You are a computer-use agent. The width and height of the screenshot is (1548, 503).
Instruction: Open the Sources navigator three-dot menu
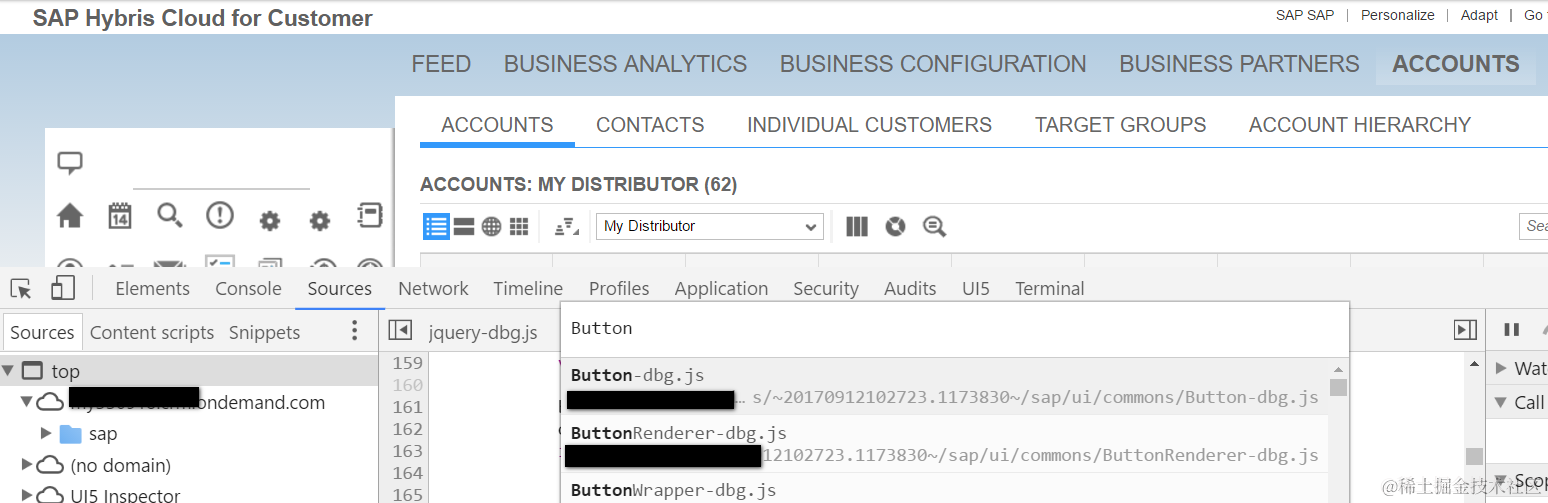354,331
